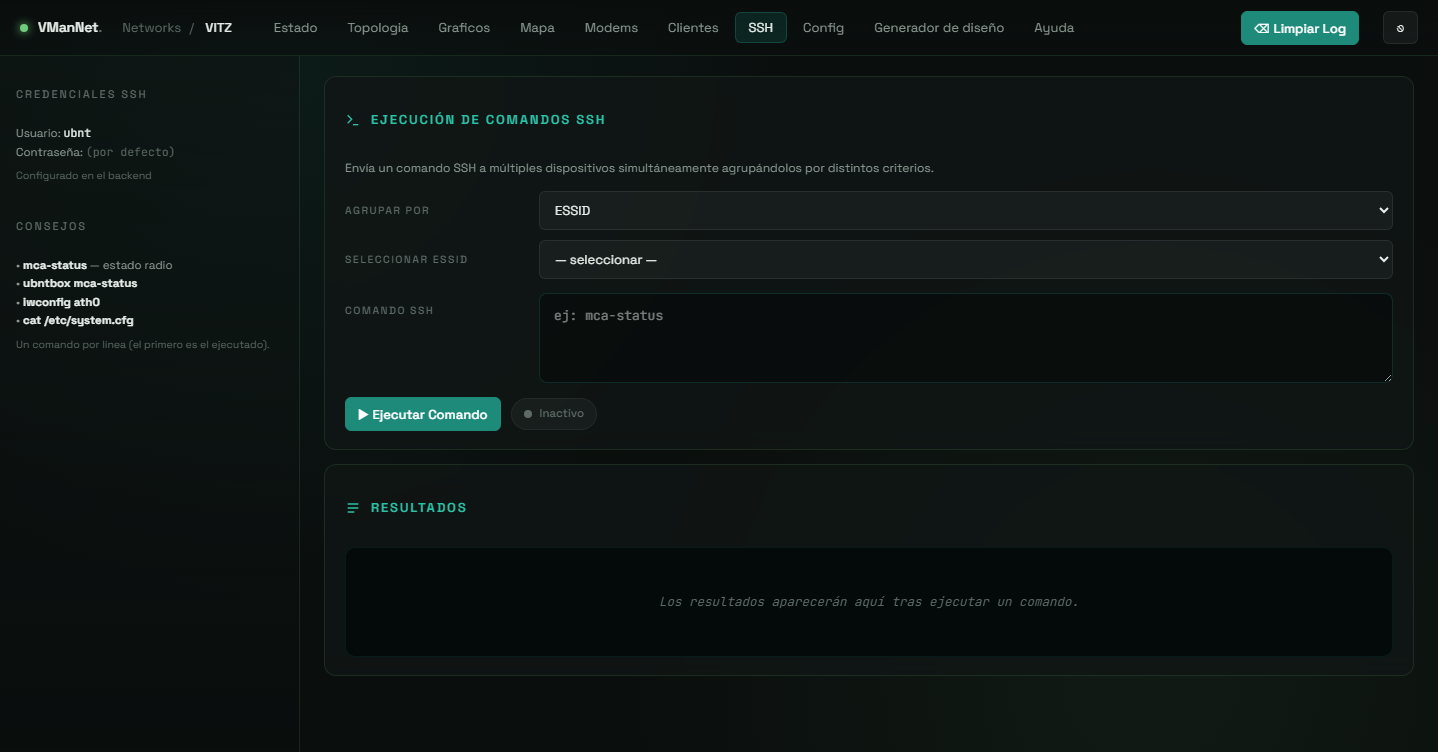Click the Configurado en el backend note

84,176
